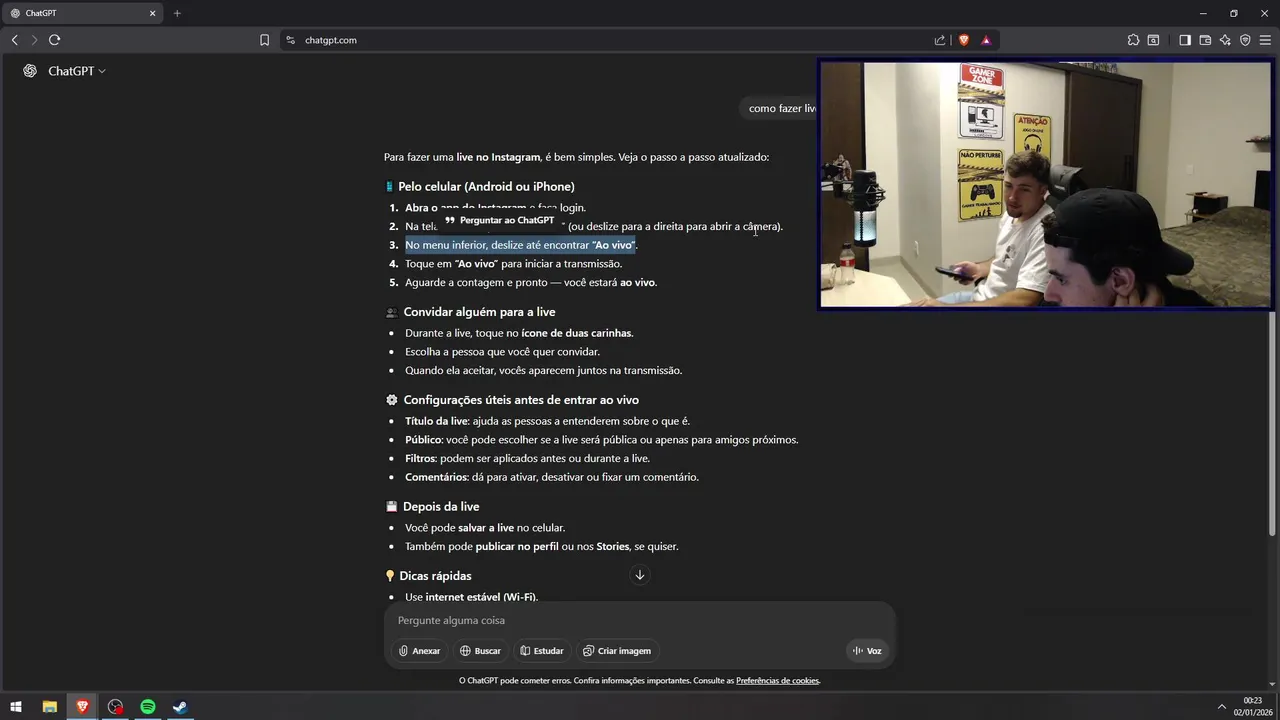Go back with the browser back arrow
Image resolution: width=1280 pixels, height=720 pixels.
click(x=14, y=40)
